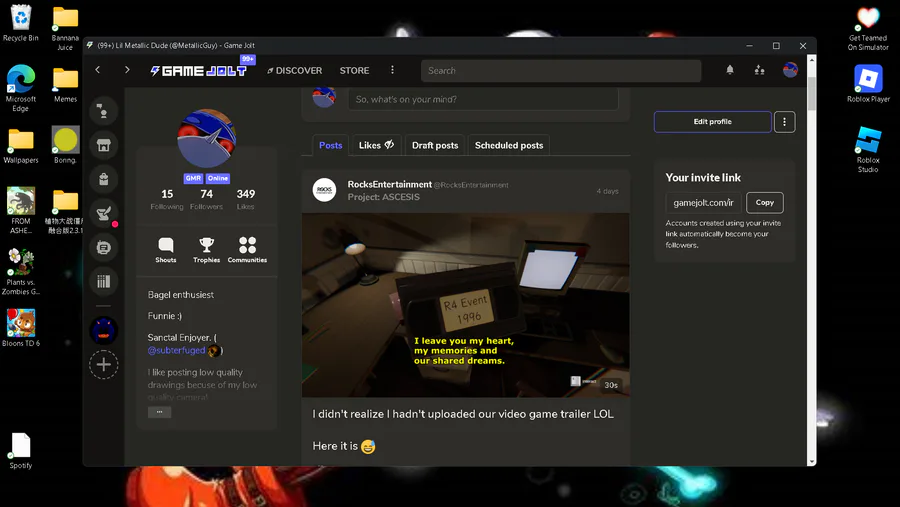Open the FROM ASHE... desktop icon
This screenshot has width=900, height=507.
coord(21,210)
